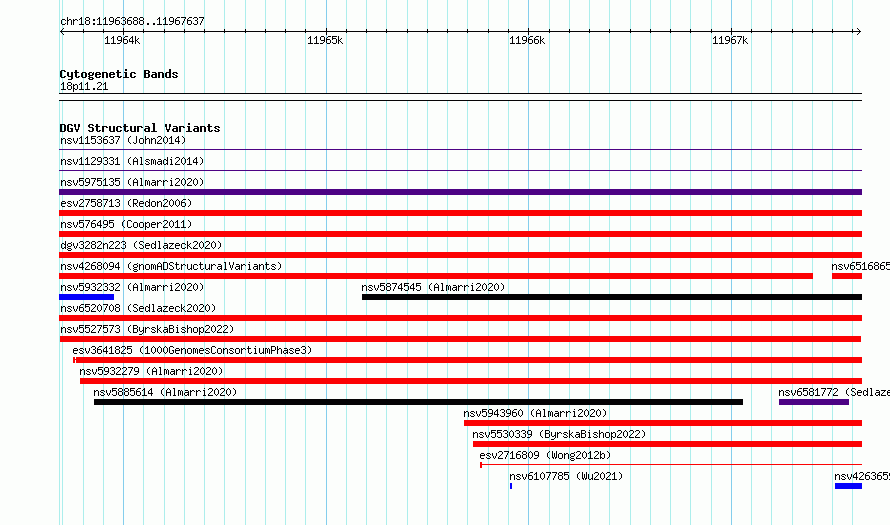Click nsv5943960 (Almarri2020) label
The height and width of the screenshot is (525, 890).
535,413
